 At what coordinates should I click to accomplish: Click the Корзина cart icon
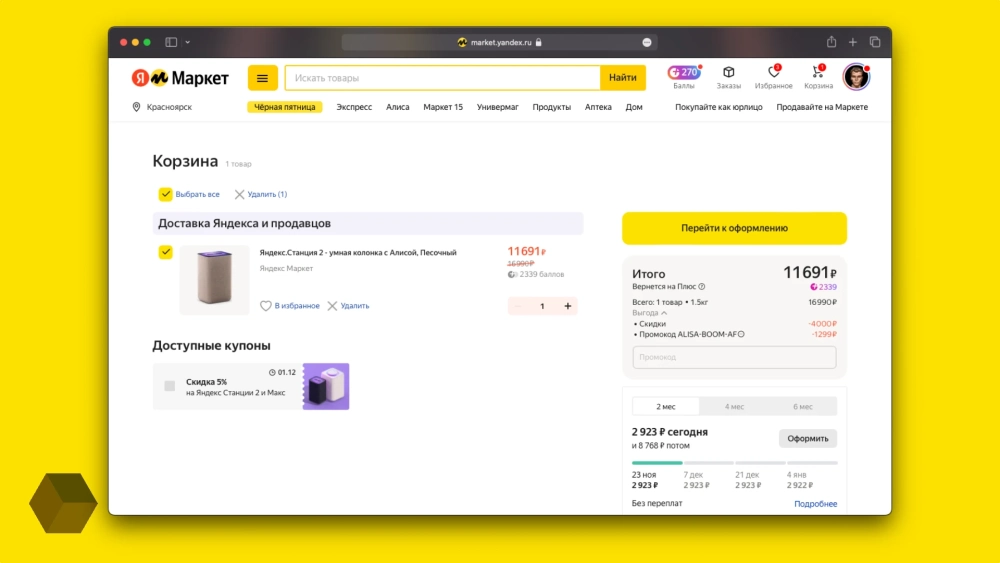(818, 74)
